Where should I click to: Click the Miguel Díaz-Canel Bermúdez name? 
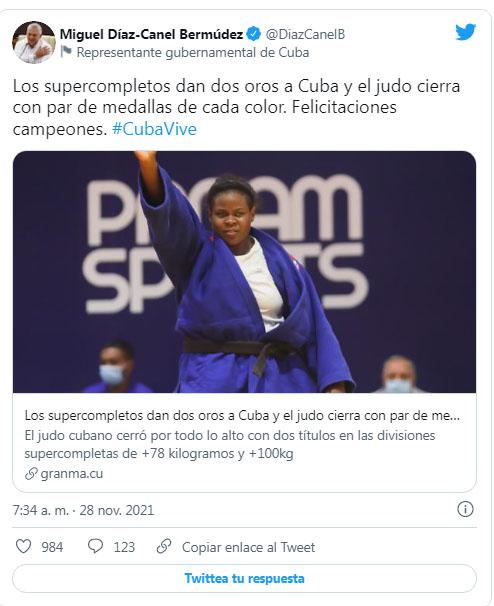[151, 34]
